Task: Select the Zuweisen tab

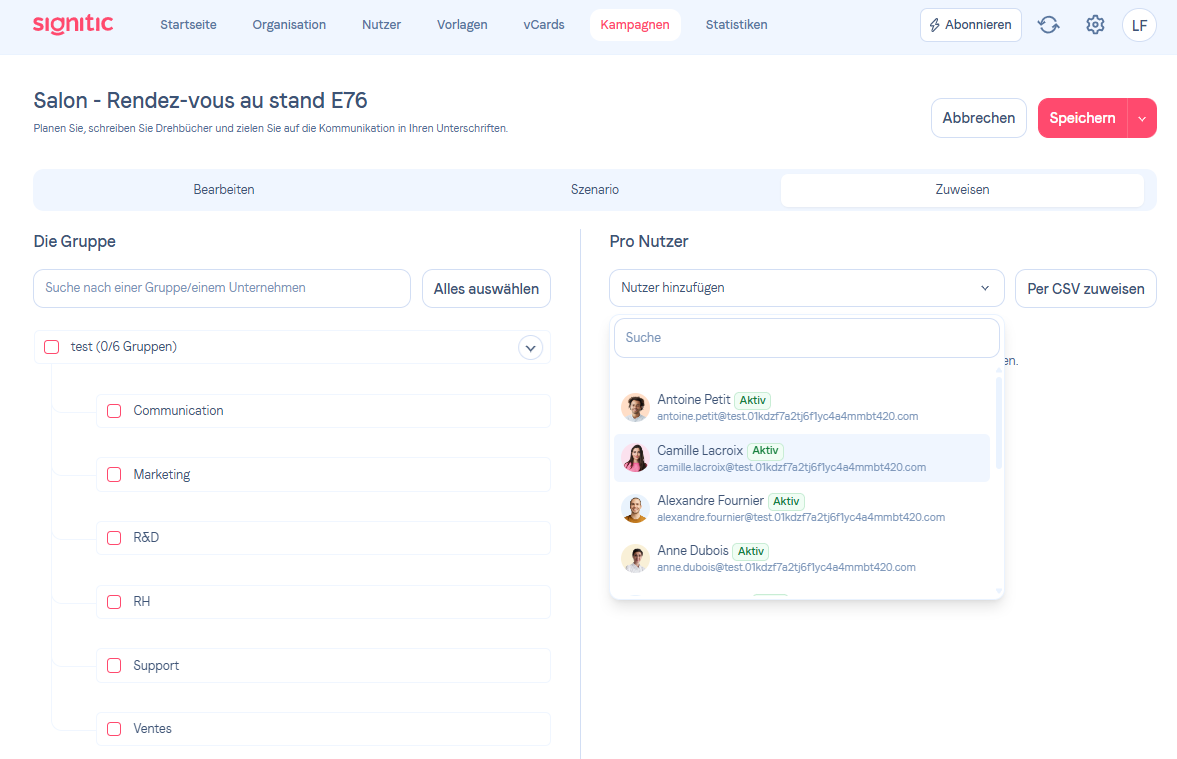Action: (x=962, y=190)
